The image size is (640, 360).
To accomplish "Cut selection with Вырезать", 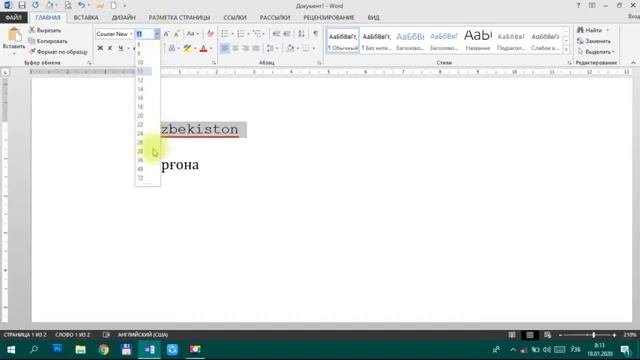I will [45, 30].
